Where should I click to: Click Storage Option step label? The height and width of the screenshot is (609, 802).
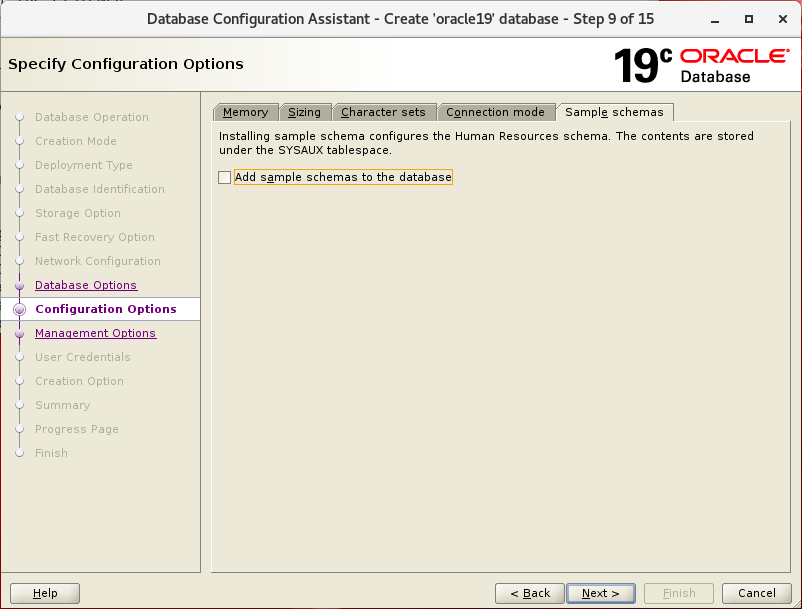pos(78,213)
